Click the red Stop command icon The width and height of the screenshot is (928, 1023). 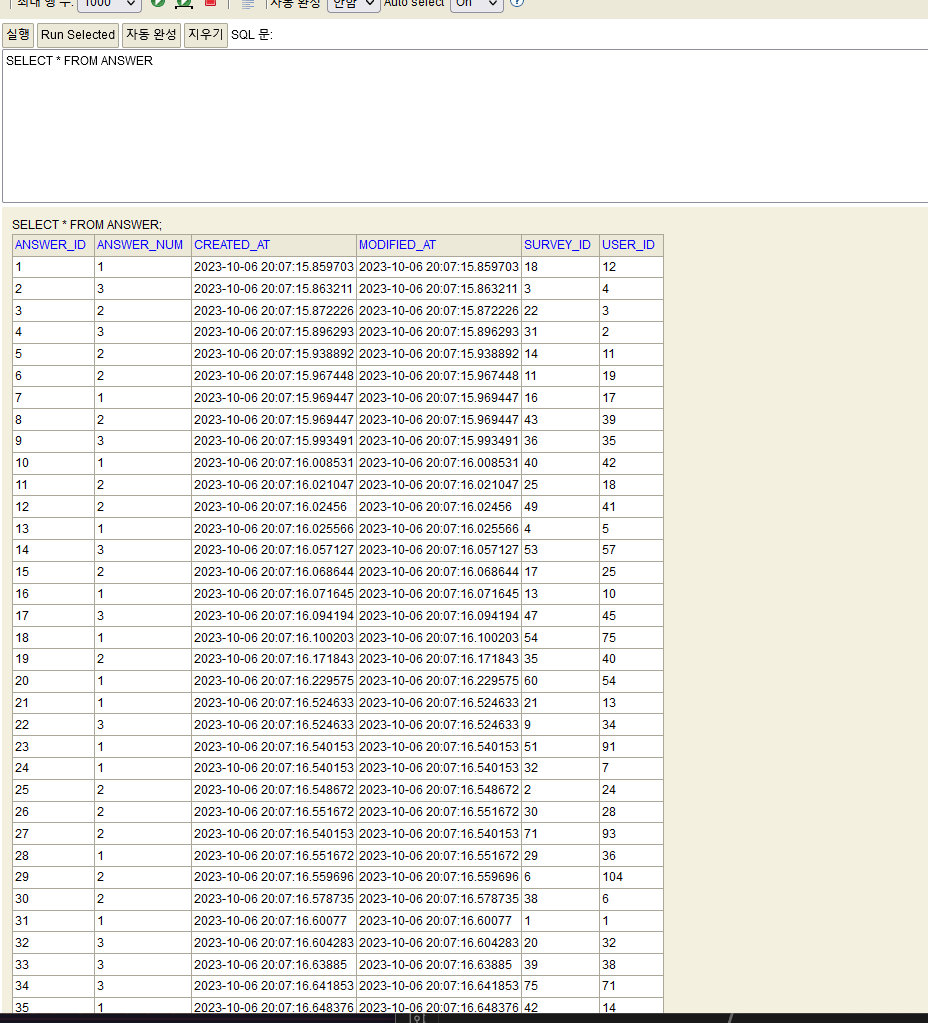[x=210, y=3]
